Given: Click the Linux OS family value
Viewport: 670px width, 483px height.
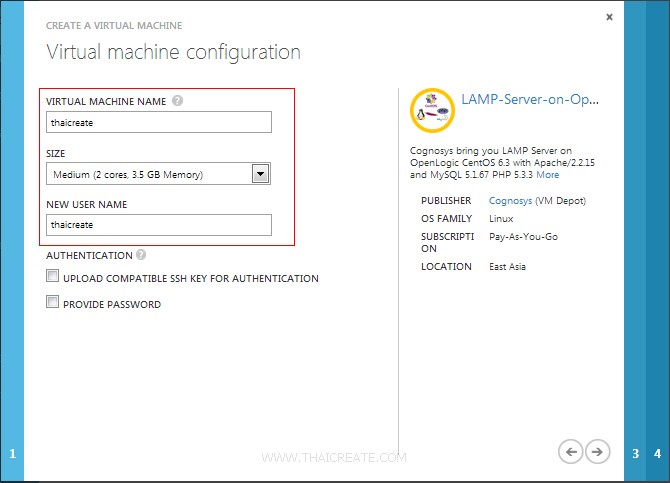Looking at the screenshot, I should click(501, 218).
